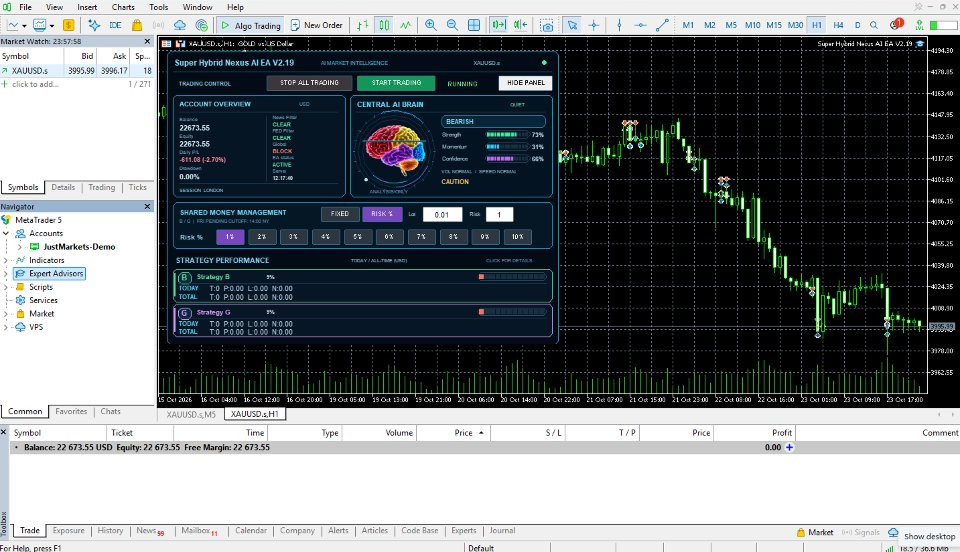The height and width of the screenshot is (552, 960).
Task: Click HIDE PANEL button
Action: click(x=525, y=83)
